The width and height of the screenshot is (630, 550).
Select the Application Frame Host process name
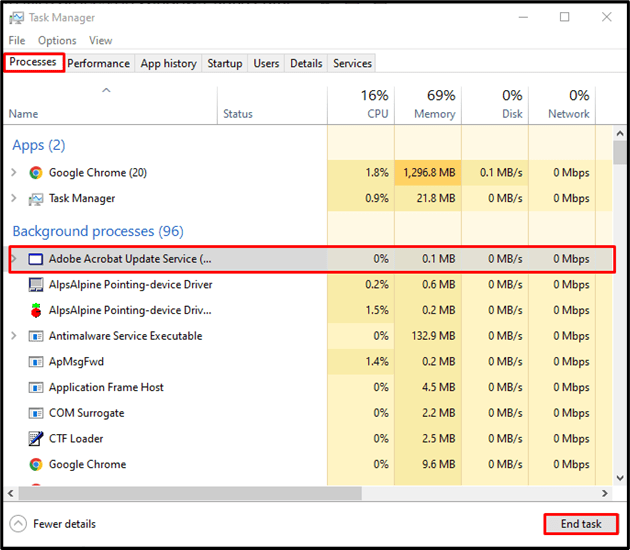tap(106, 387)
